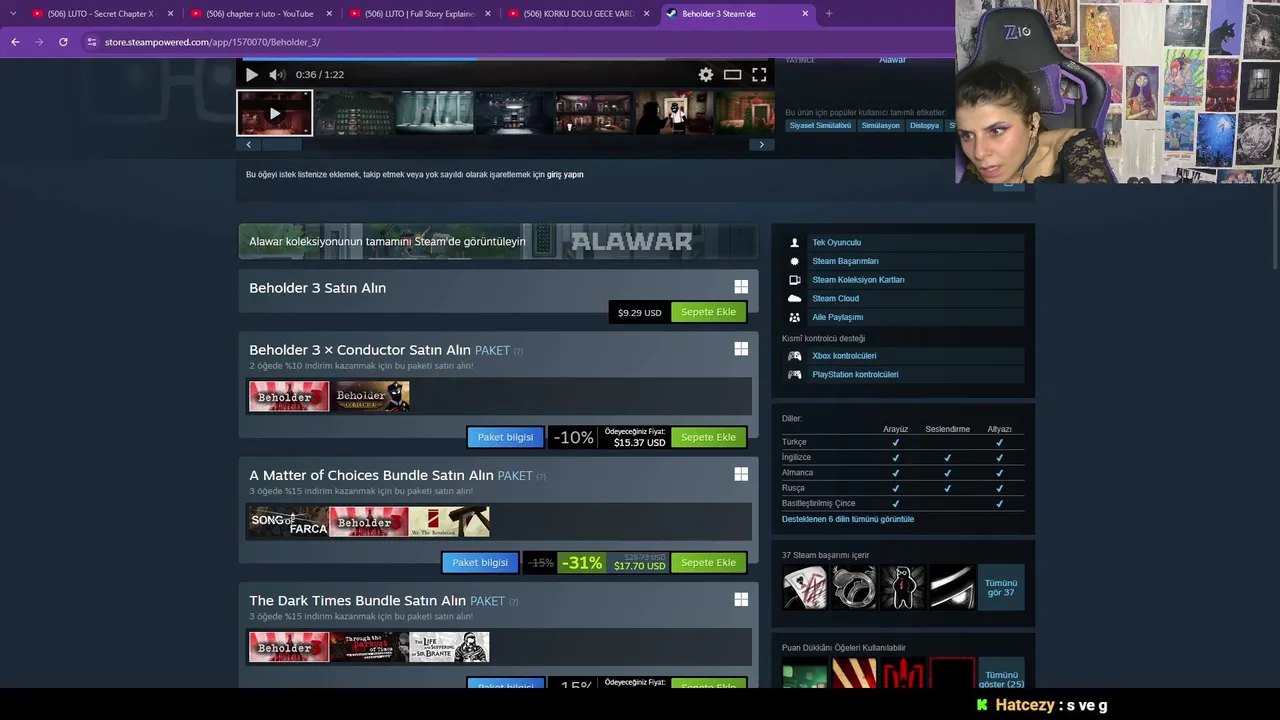Switch to KORKU DOLU GECE tab

[x=577, y=14]
